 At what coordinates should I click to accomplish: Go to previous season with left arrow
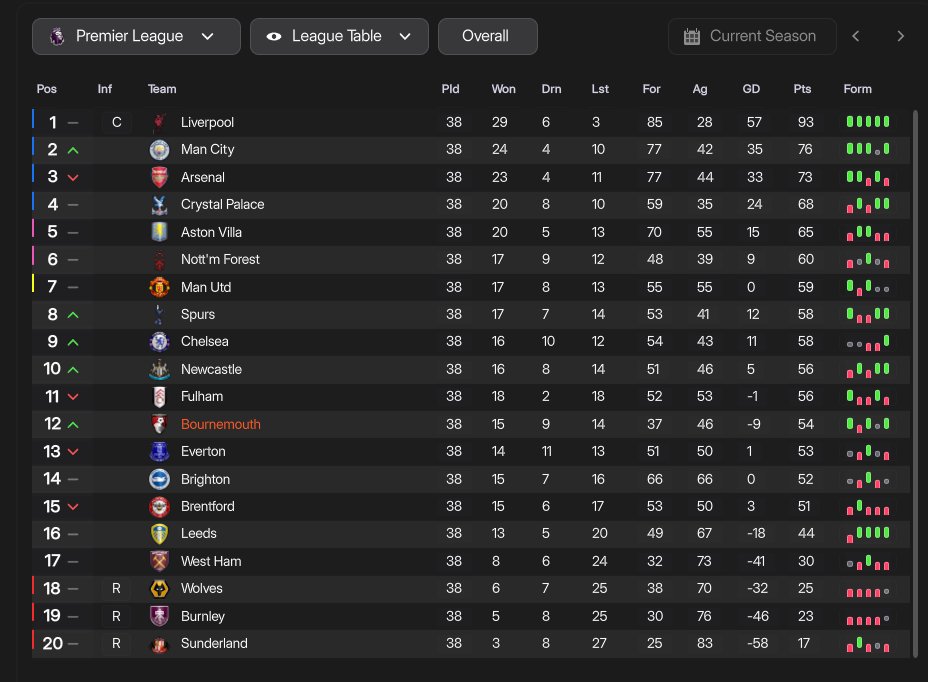856,37
